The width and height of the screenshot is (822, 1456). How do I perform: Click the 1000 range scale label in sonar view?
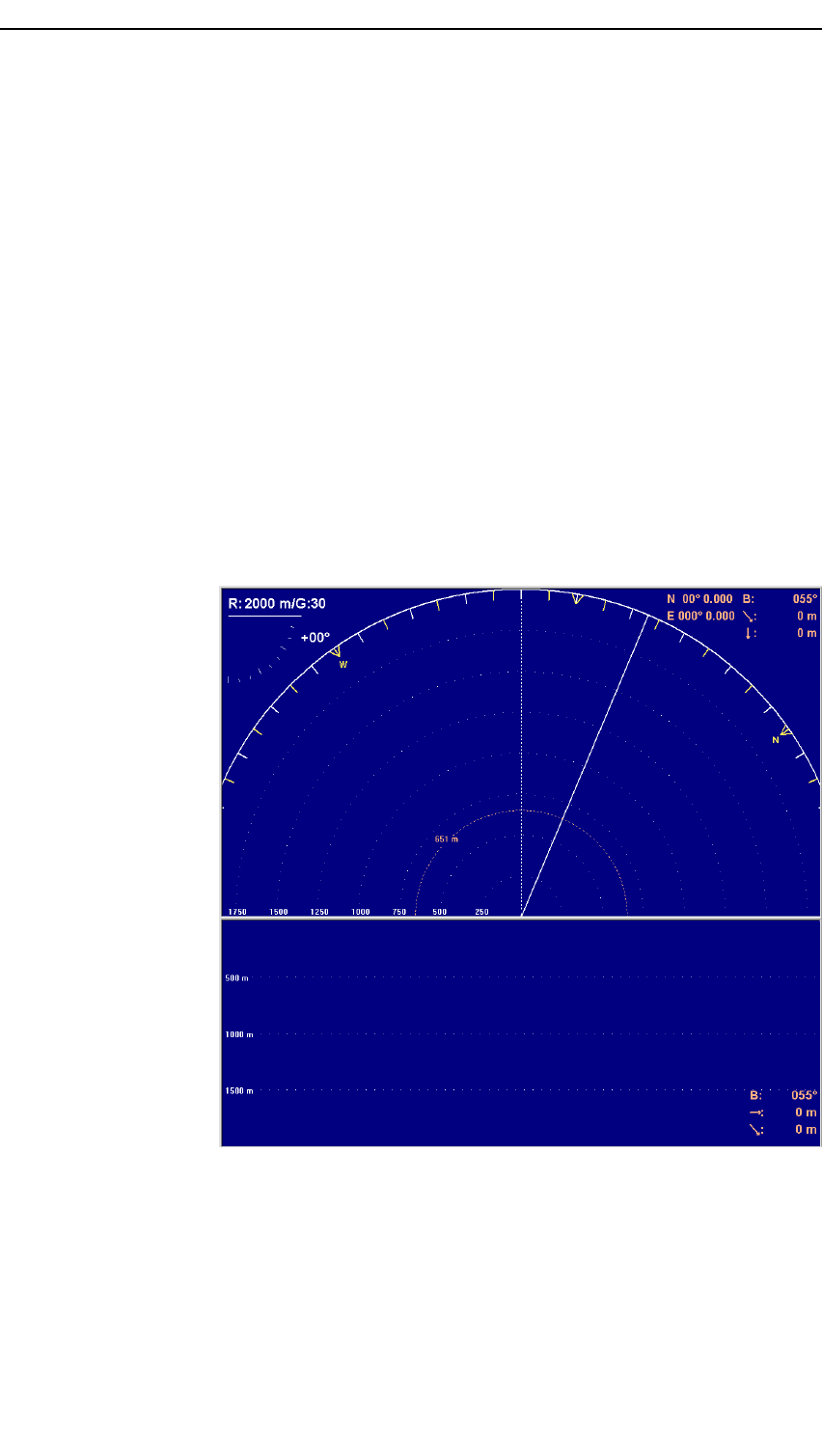(x=360, y=912)
